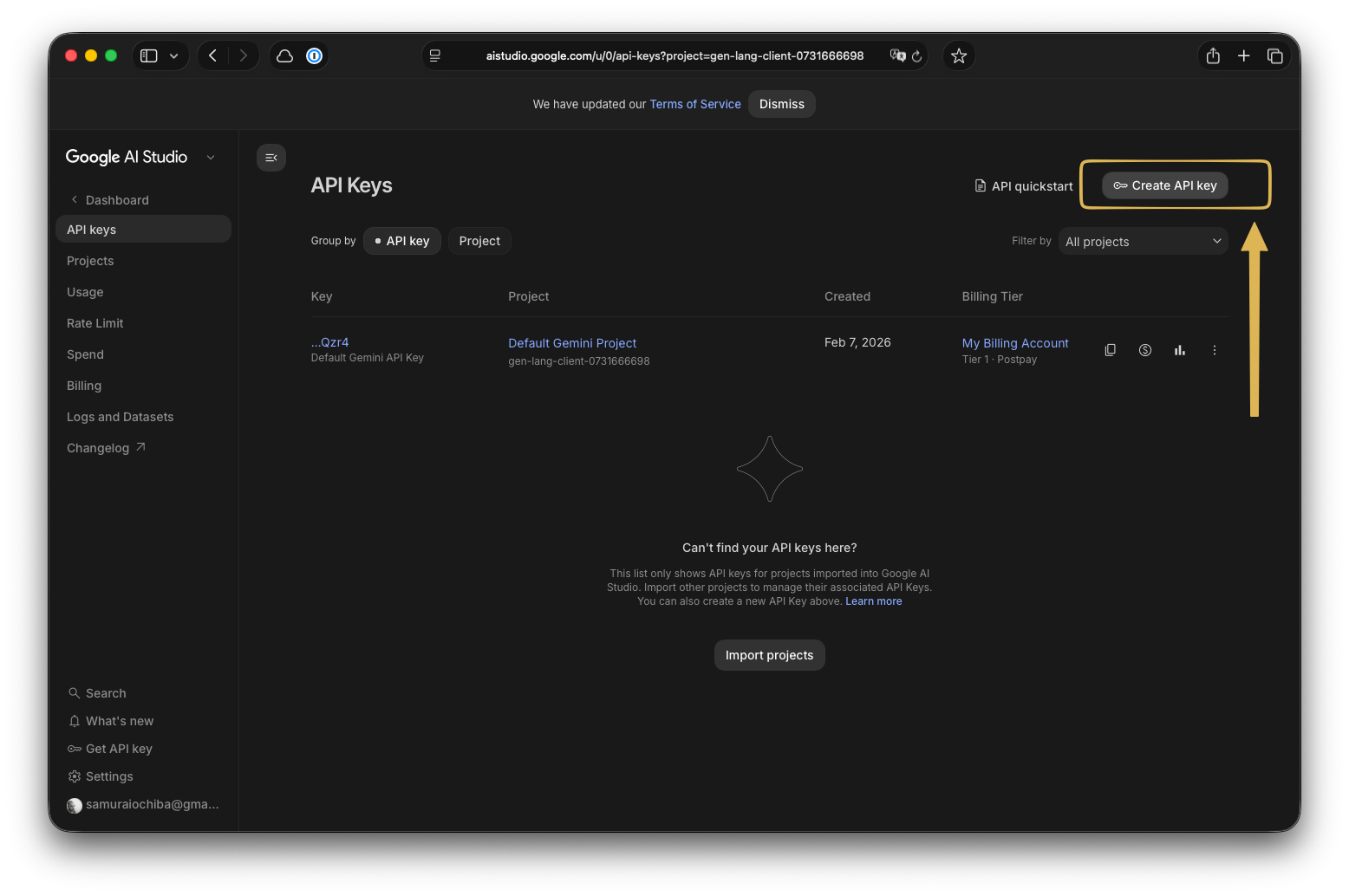Focus the aistudio.google.com address field
1349x896 pixels.
674,55
